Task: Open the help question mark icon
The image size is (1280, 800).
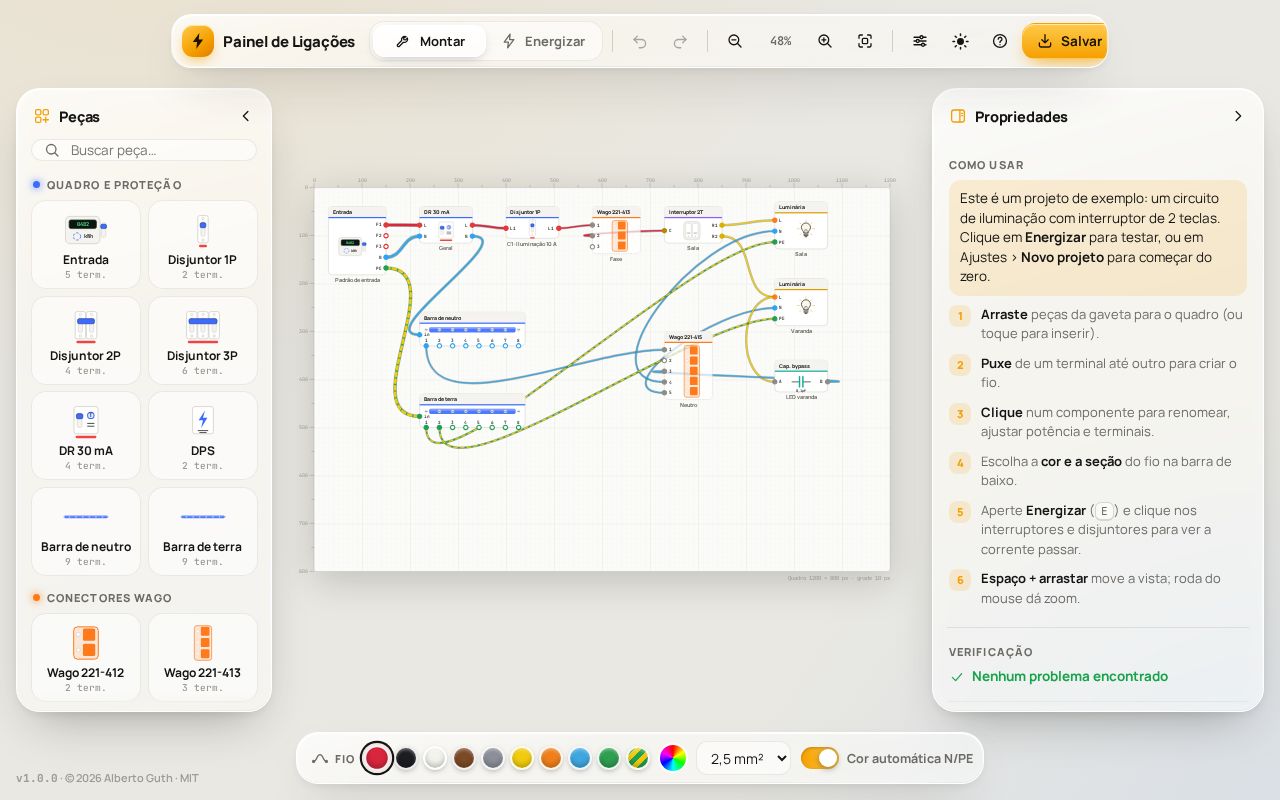Action: point(1000,41)
